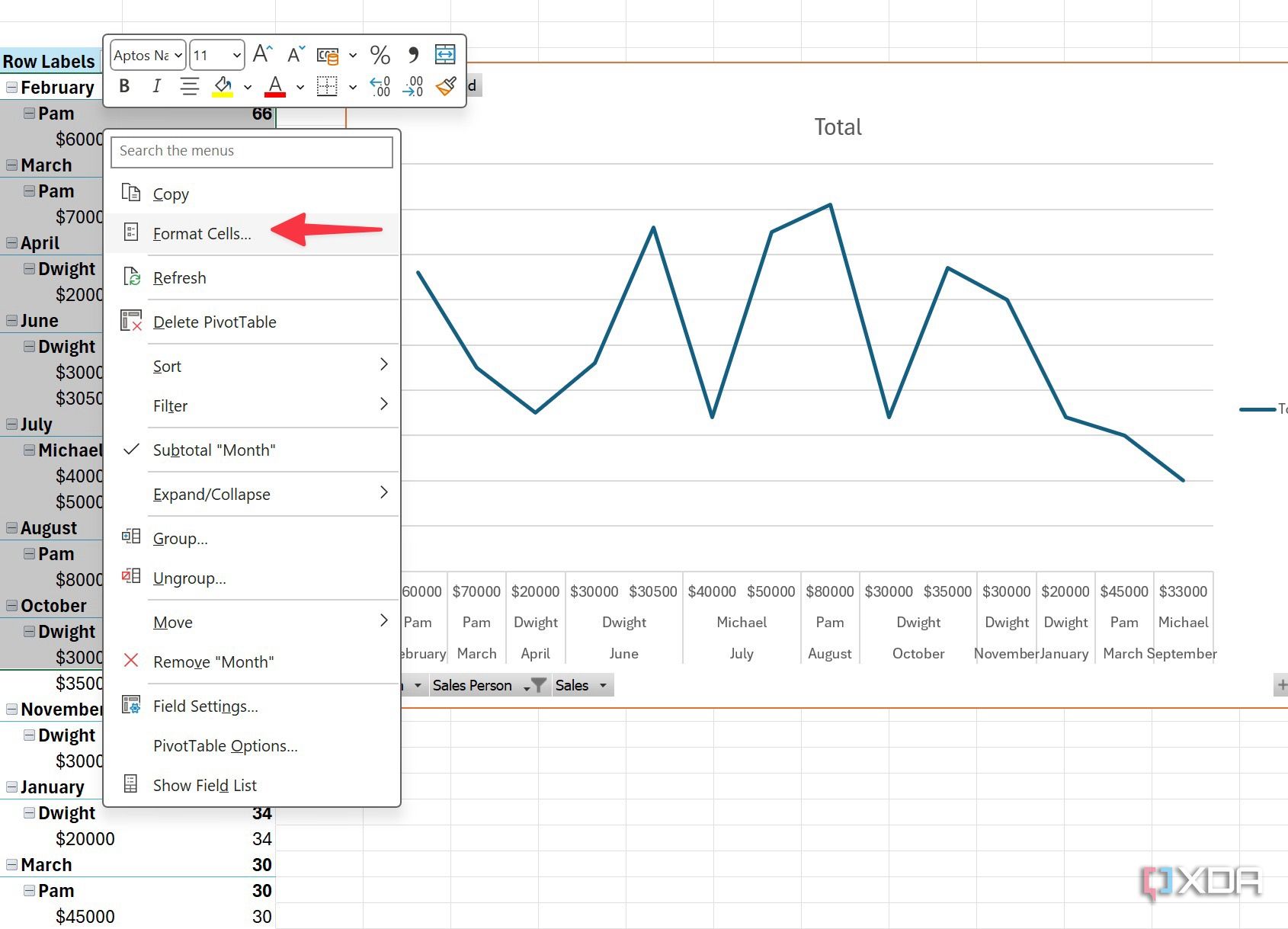Image resolution: width=1288 pixels, height=929 pixels.
Task: Toggle bold formatting in the mini toolbar
Action: click(123, 85)
